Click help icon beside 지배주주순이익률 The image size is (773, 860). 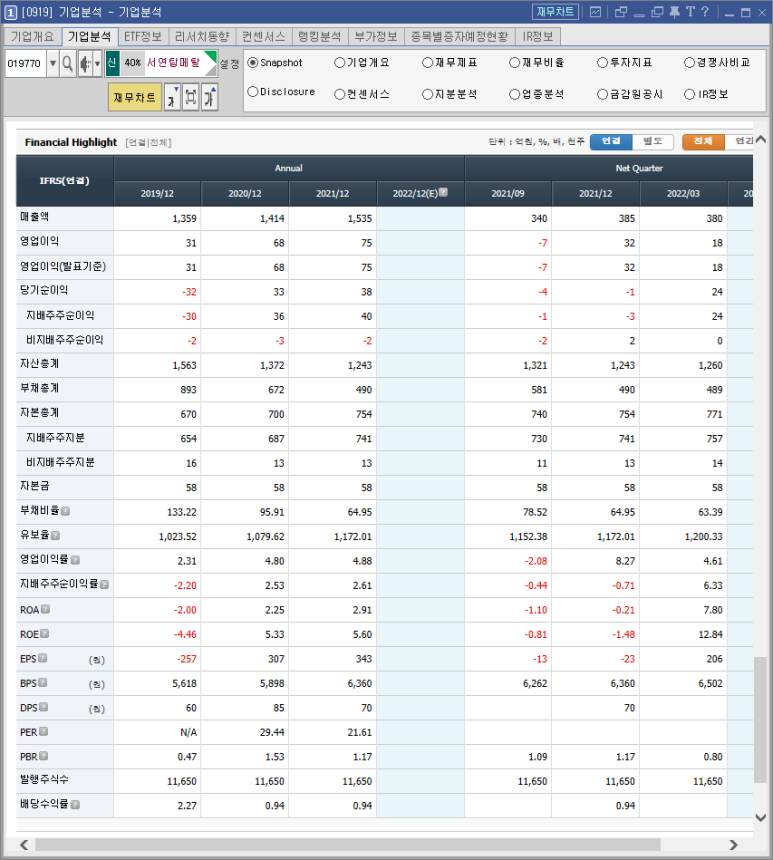pyautogui.click(x=104, y=585)
